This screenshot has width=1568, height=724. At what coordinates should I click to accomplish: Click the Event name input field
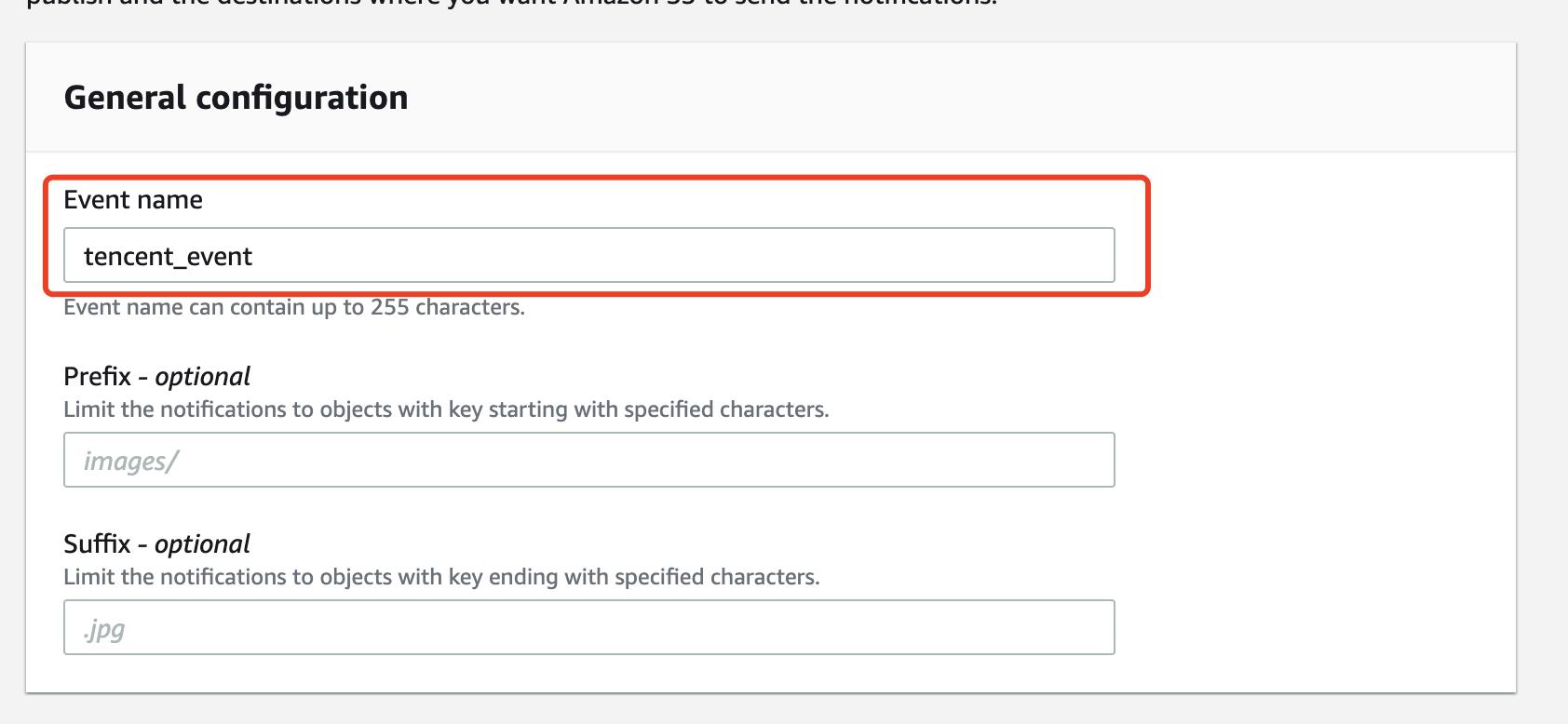(588, 255)
